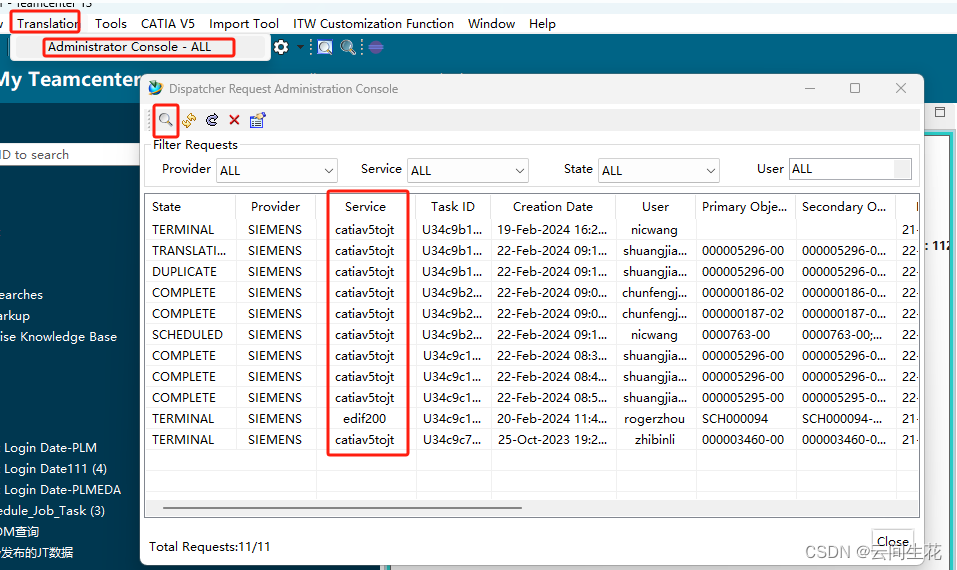Open the State dropdown filter

tap(659, 171)
